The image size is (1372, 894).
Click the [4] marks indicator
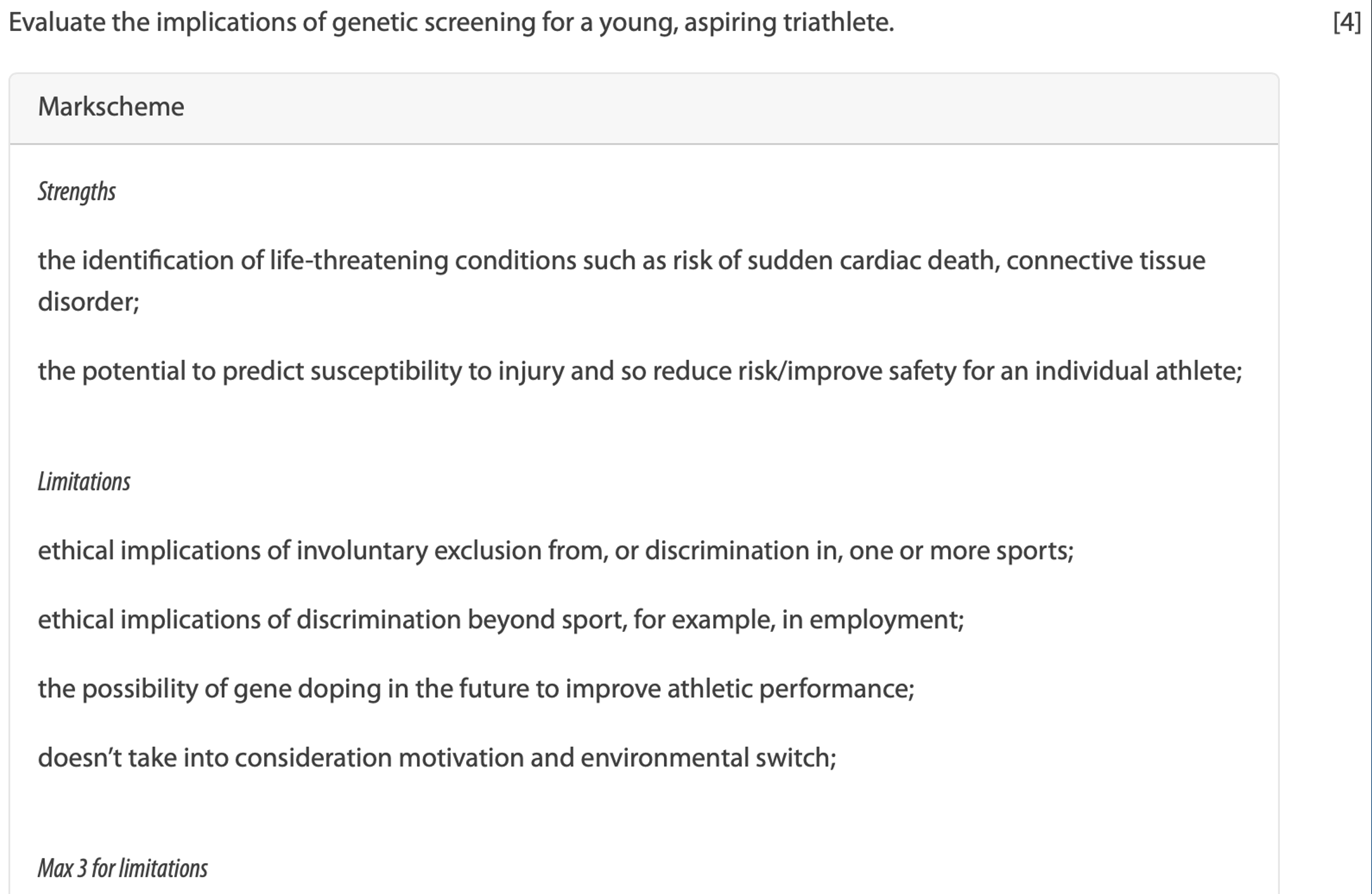click(x=1346, y=23)
